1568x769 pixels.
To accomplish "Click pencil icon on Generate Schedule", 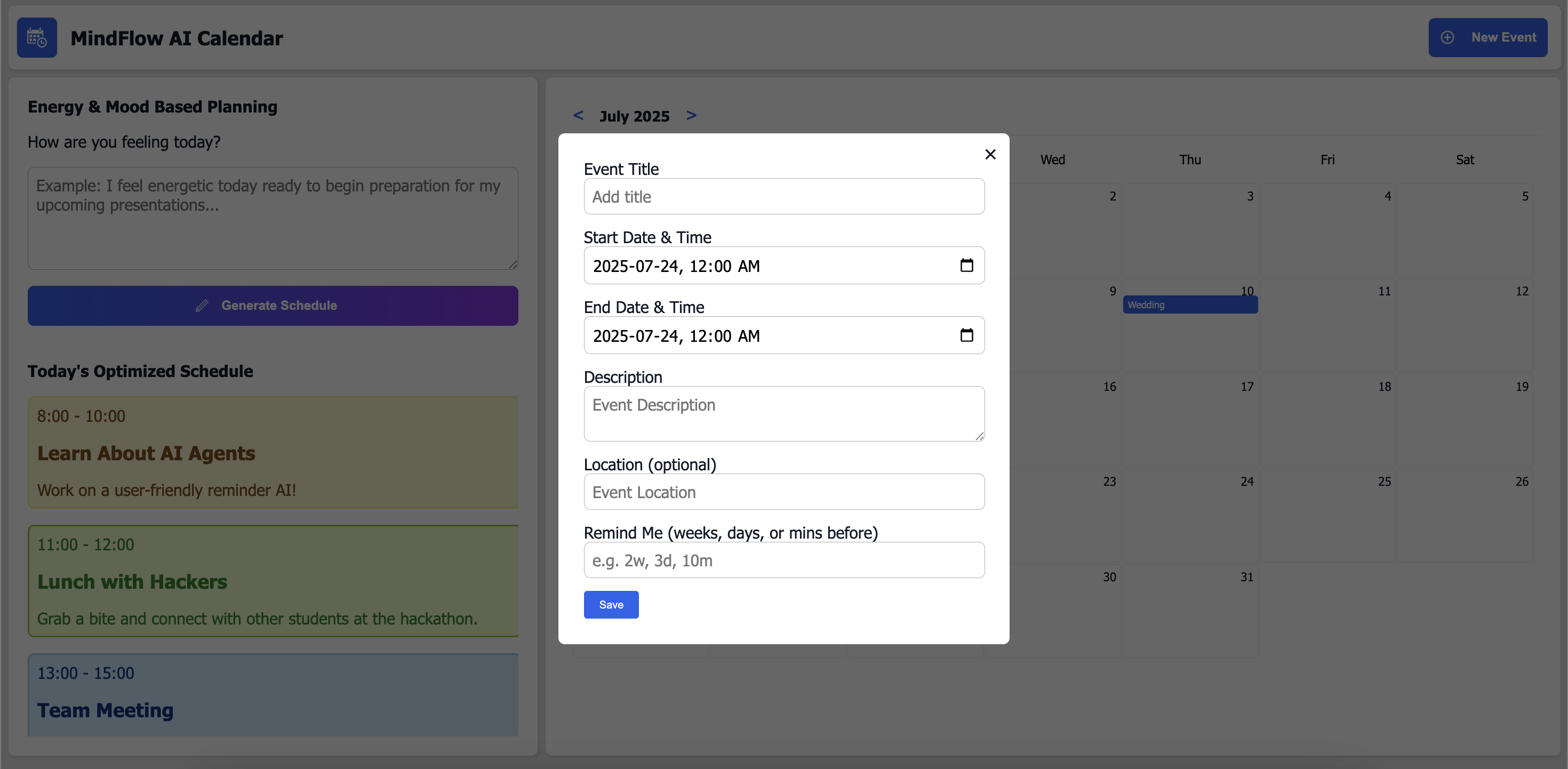I will (202, 306).
